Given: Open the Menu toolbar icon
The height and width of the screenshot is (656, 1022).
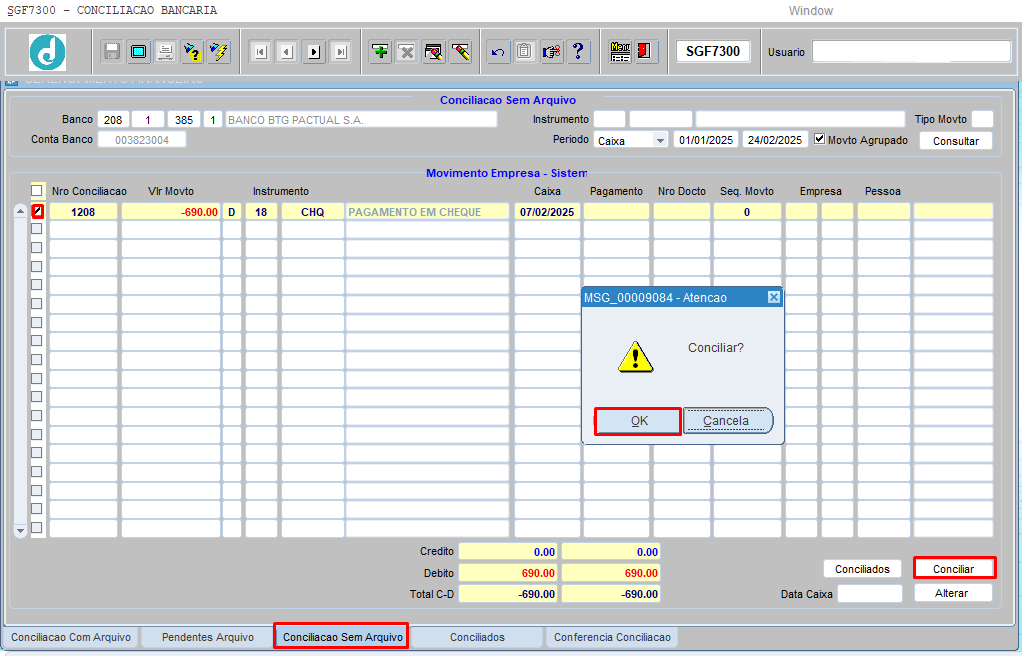Looking at the screenshot, I should (x=620, y=52).
